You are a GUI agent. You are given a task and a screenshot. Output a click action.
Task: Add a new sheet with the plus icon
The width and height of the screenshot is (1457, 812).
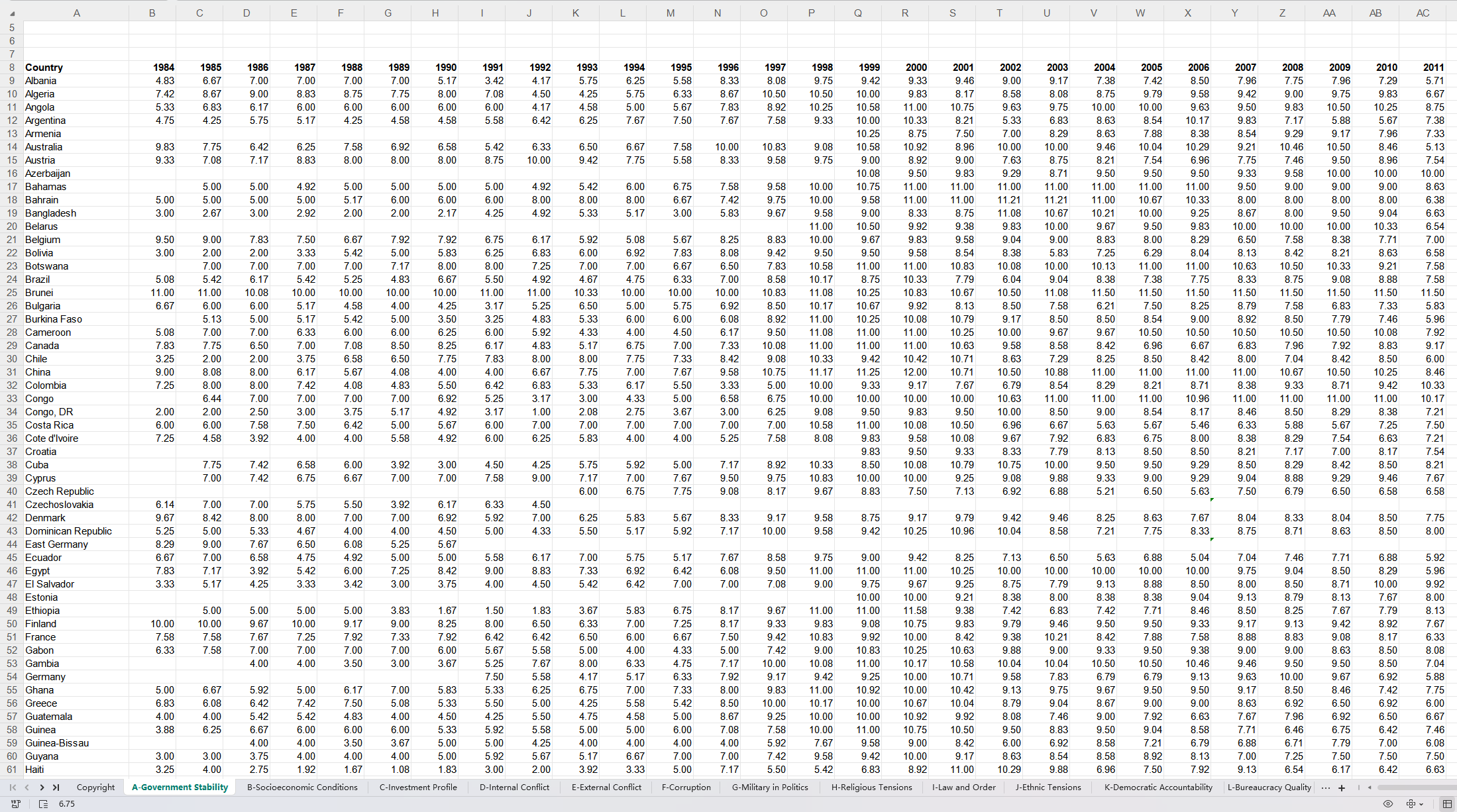(x=1342, y=787)
